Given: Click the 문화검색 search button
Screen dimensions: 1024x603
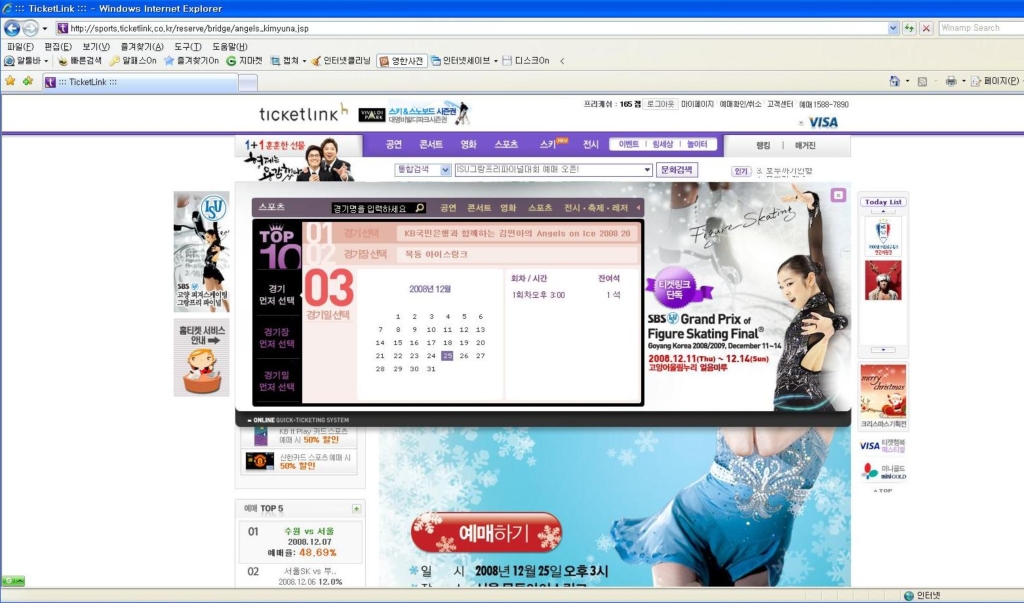Looking at the screenshot, I should point(677,170).
